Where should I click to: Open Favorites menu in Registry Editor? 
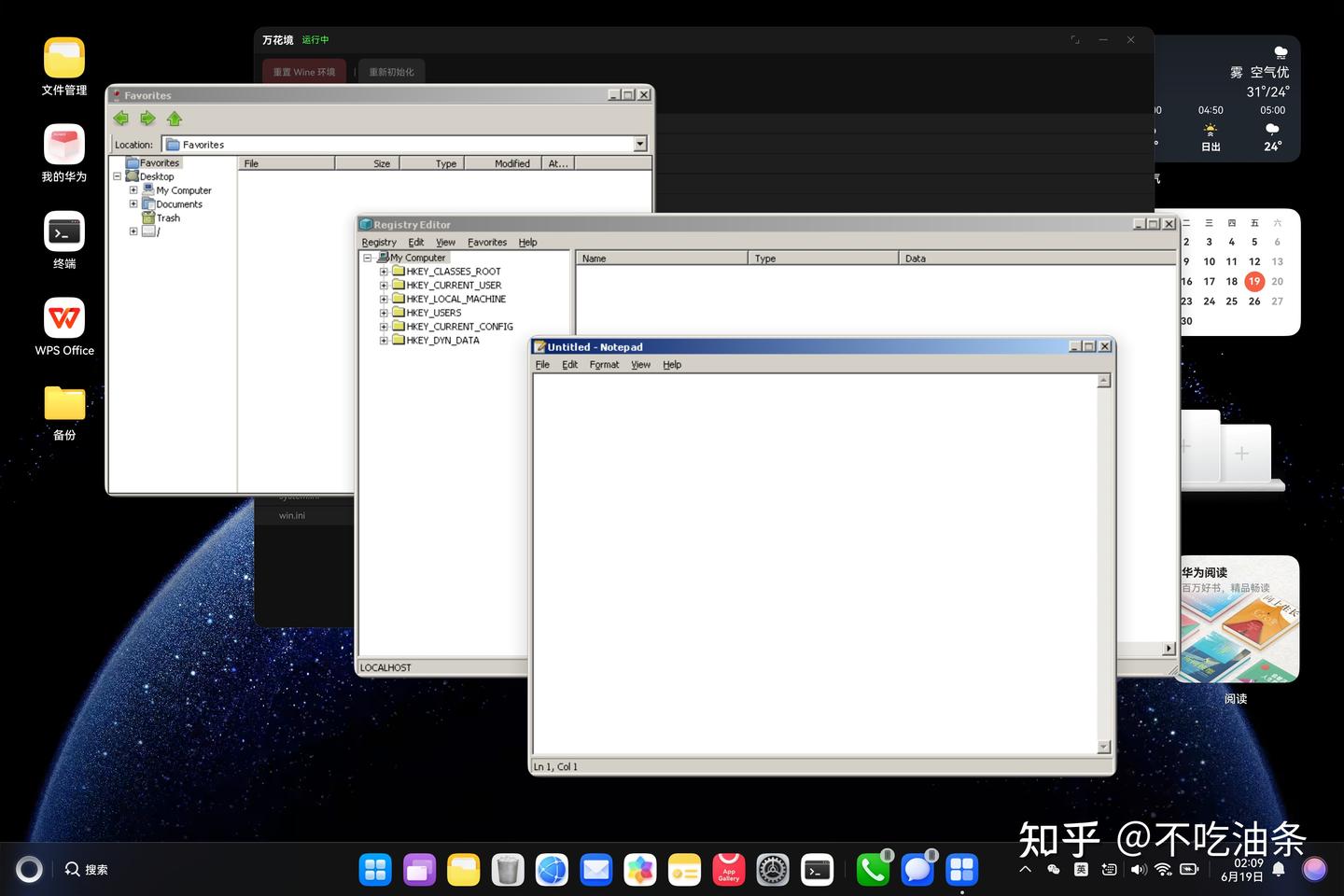[x=487, y=242]
